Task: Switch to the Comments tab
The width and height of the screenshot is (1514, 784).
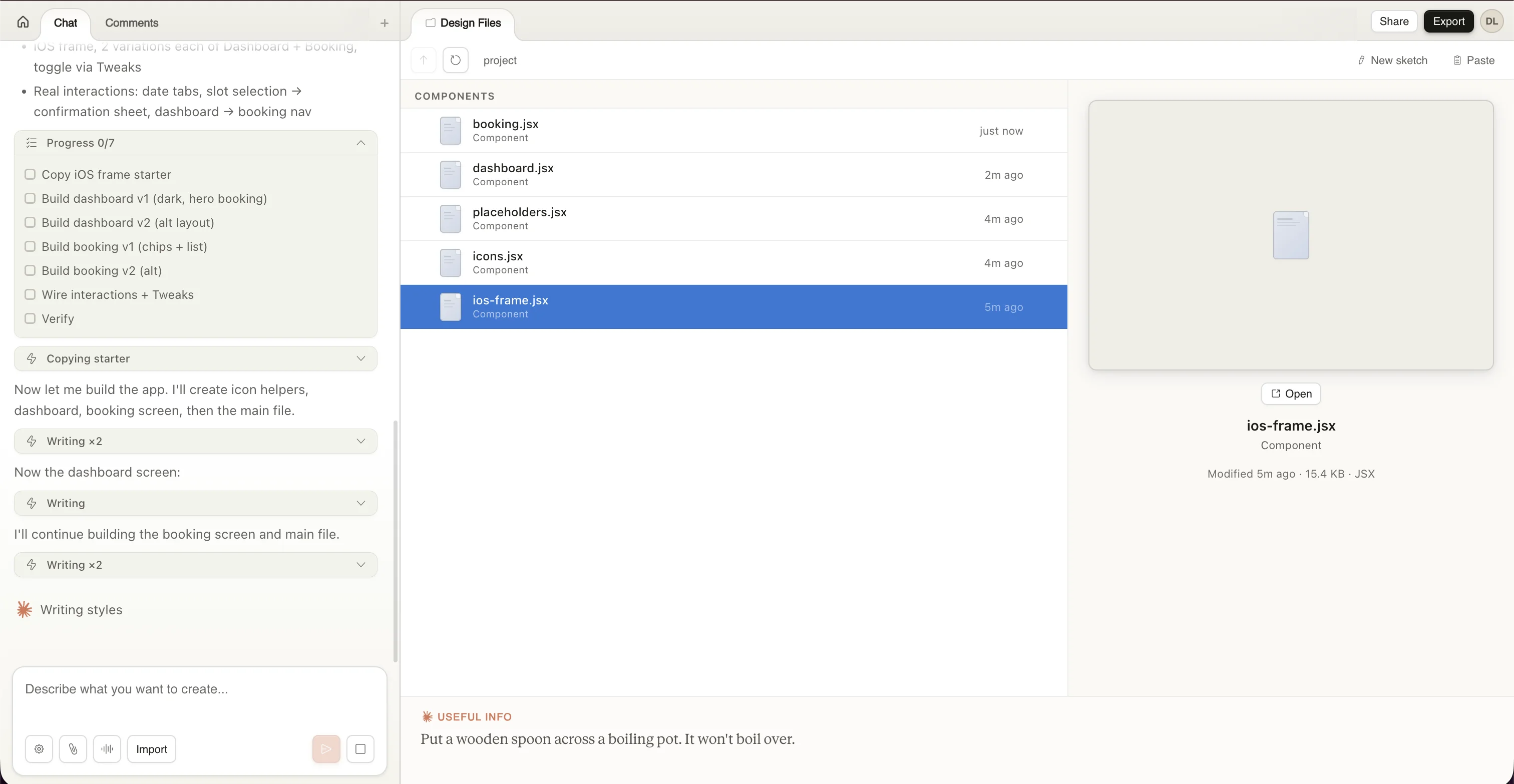Action: coord(132,23)
